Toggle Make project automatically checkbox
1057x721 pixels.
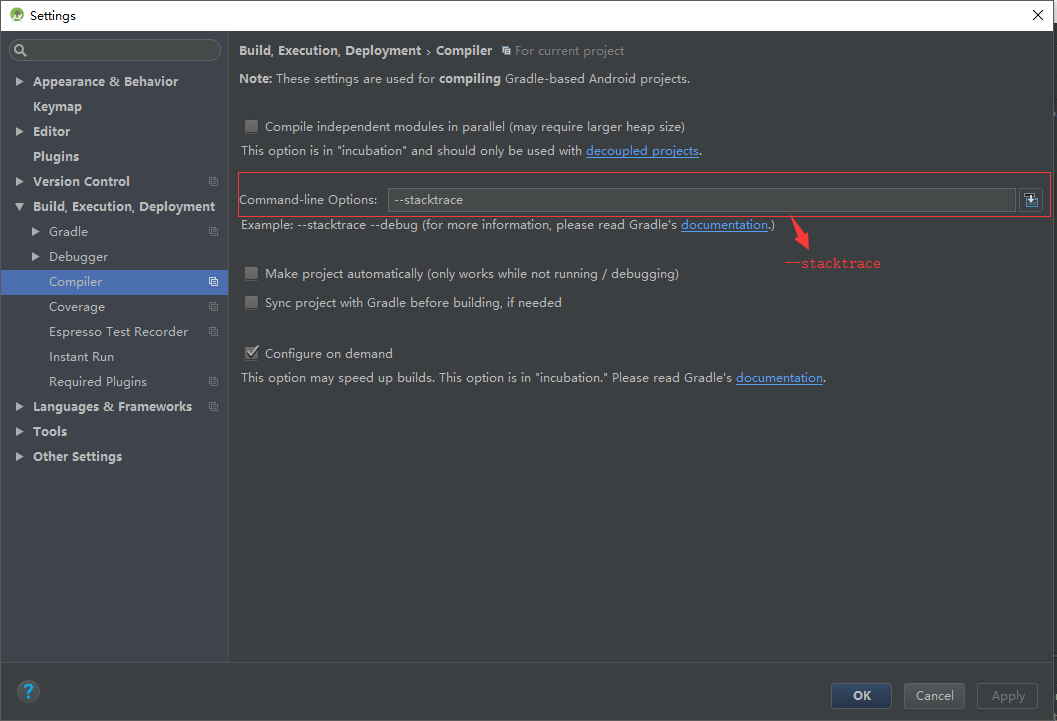[252, 274]
